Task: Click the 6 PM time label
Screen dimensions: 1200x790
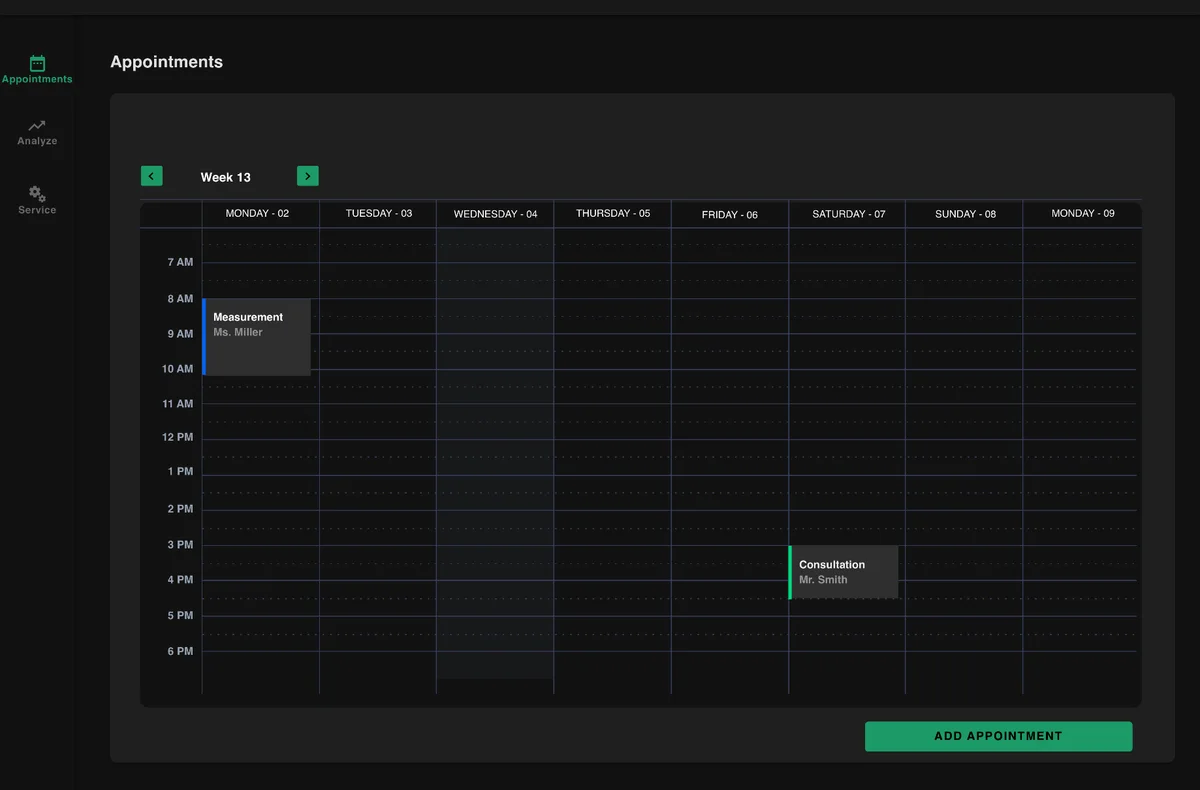Action: pos(181,651)
